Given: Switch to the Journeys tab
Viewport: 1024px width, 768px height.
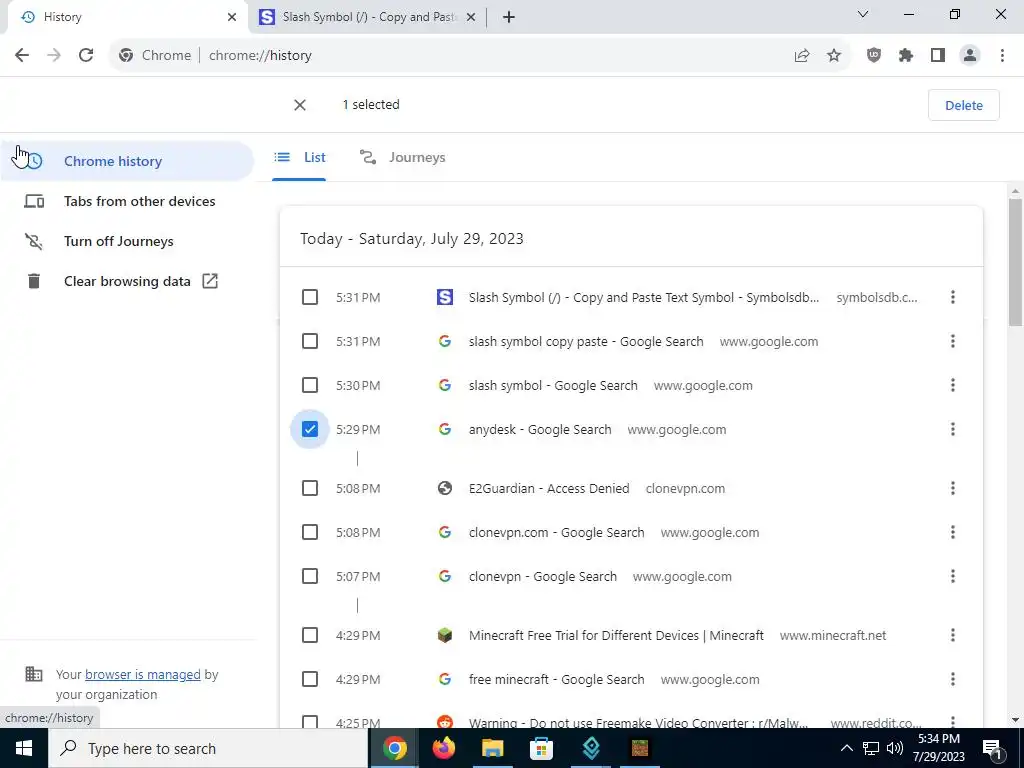Looking at the screenshot, I should coord(403,157).
